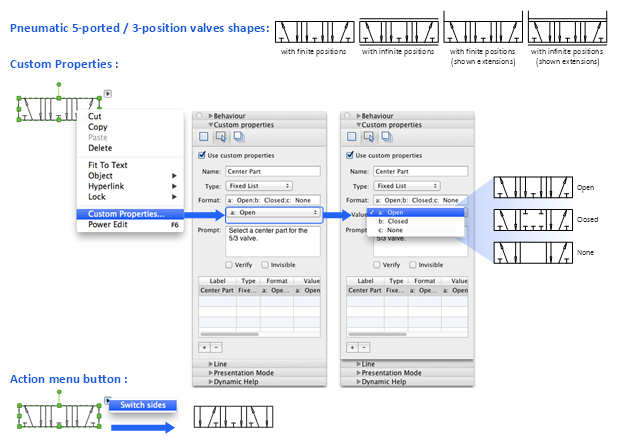Screen dimensions: 640x443
Task: Click the valve example labeled Closed
Action: tap(533, 220)
